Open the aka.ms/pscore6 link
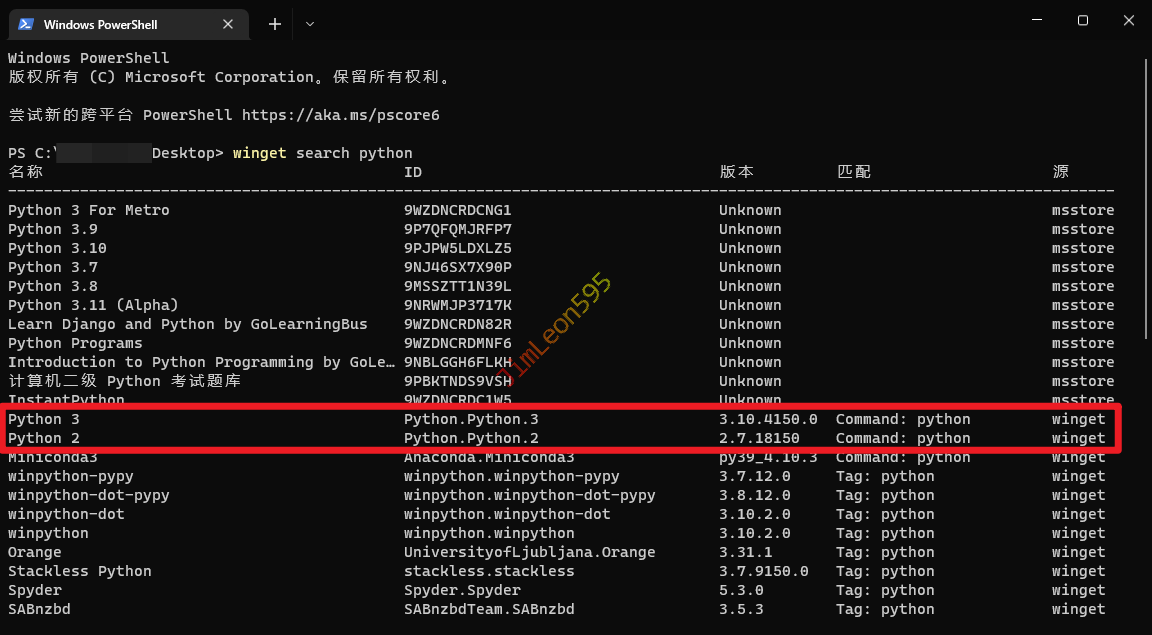The width and height of the screenshot is (1152, 635). (340, 115)
